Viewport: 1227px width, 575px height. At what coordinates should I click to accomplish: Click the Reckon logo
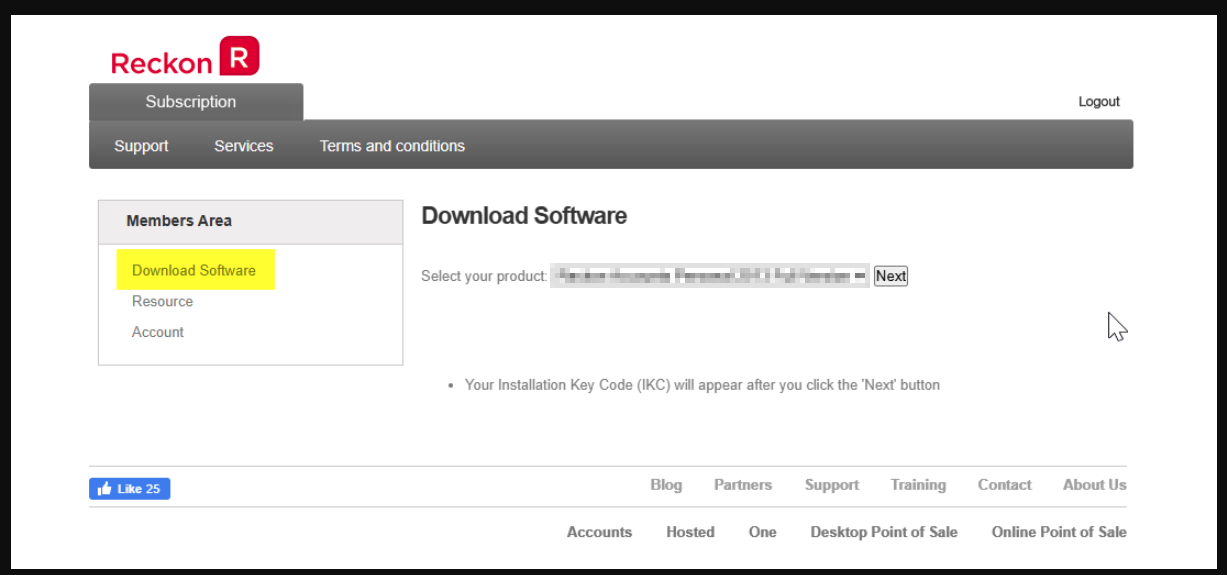point(185,56)
